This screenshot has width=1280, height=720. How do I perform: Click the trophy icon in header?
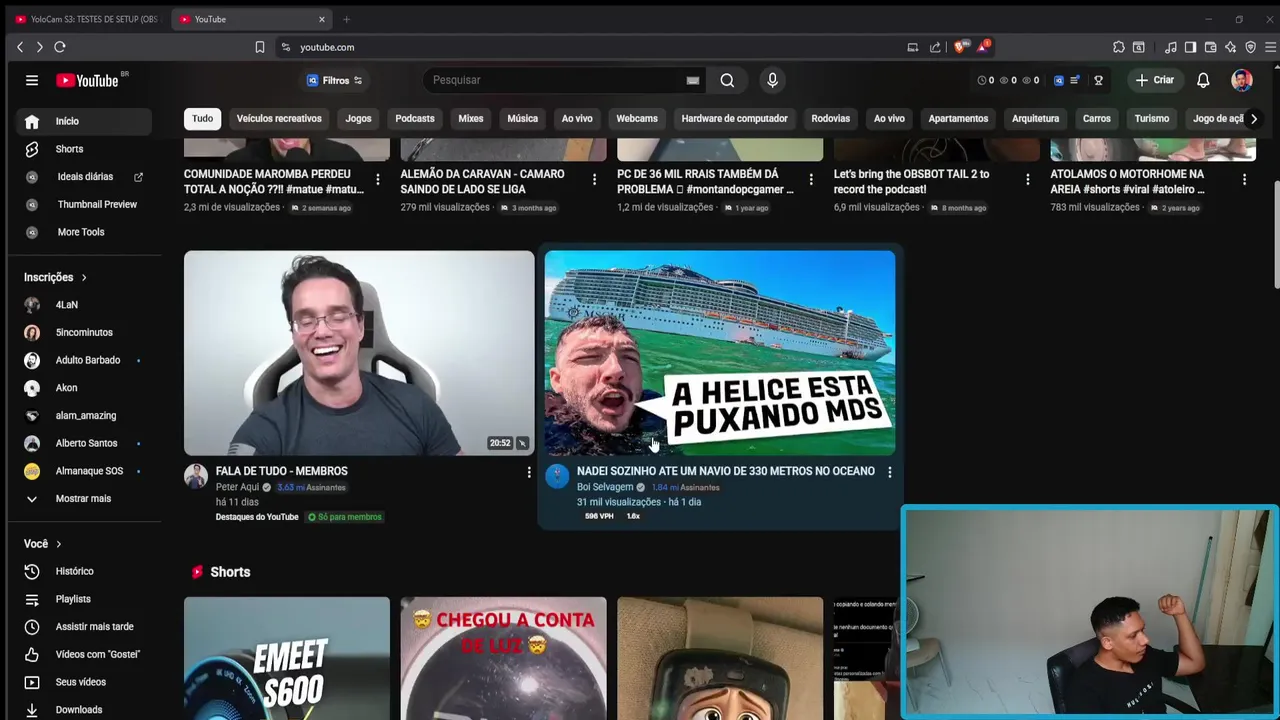pos(1098,80)
